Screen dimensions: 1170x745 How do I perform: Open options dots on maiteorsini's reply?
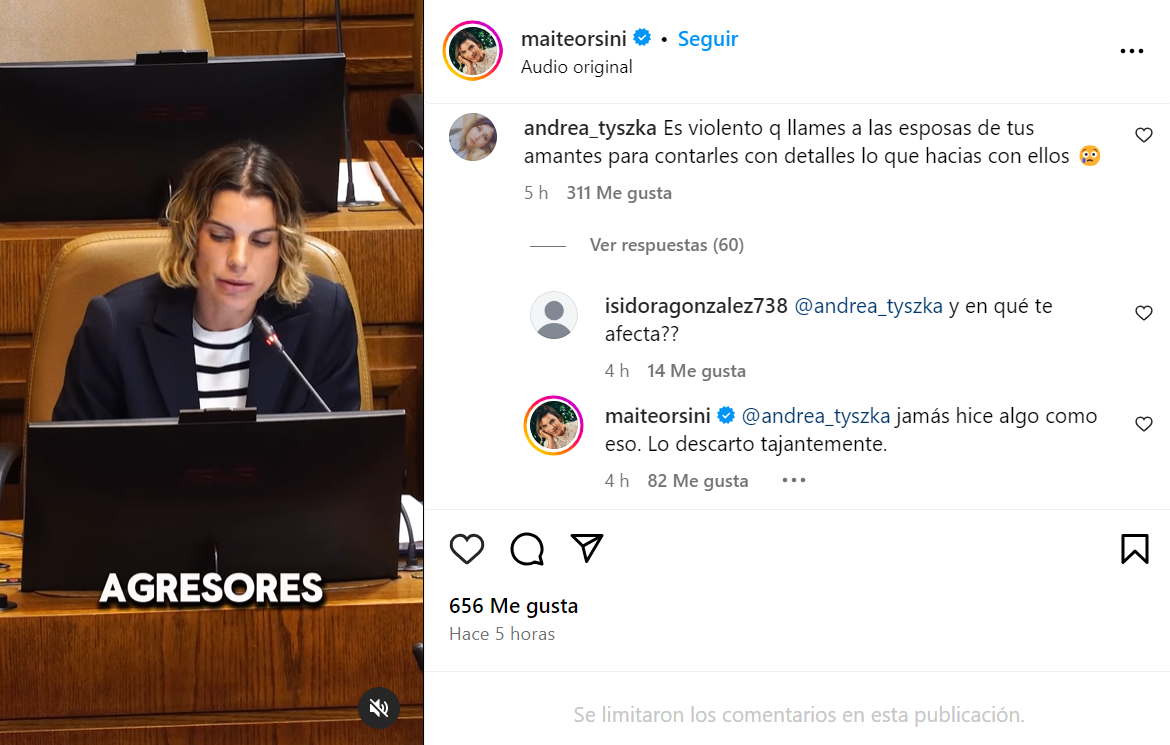(x=793, y=480)
